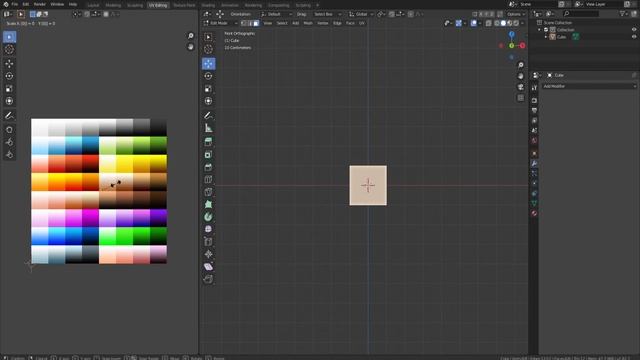
Task: Open the Drag Select Box dropdown
Action: coord(327,14)
